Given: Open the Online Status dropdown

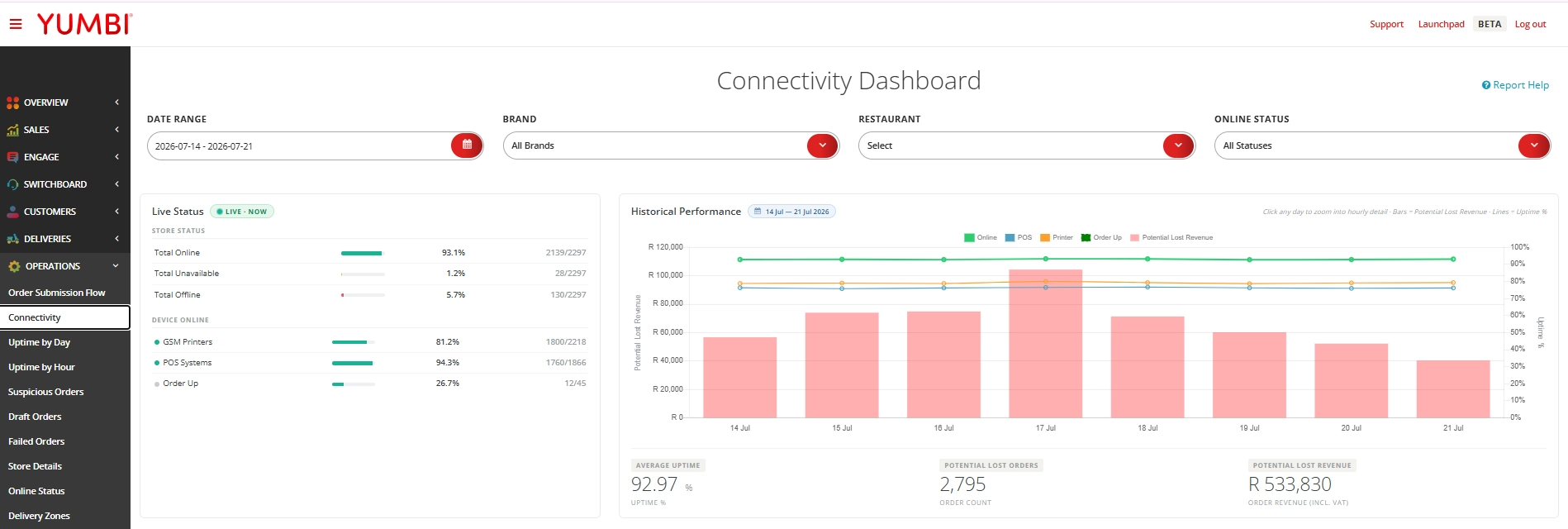Looking at the screenshot, I should (x=1382, y=145).
